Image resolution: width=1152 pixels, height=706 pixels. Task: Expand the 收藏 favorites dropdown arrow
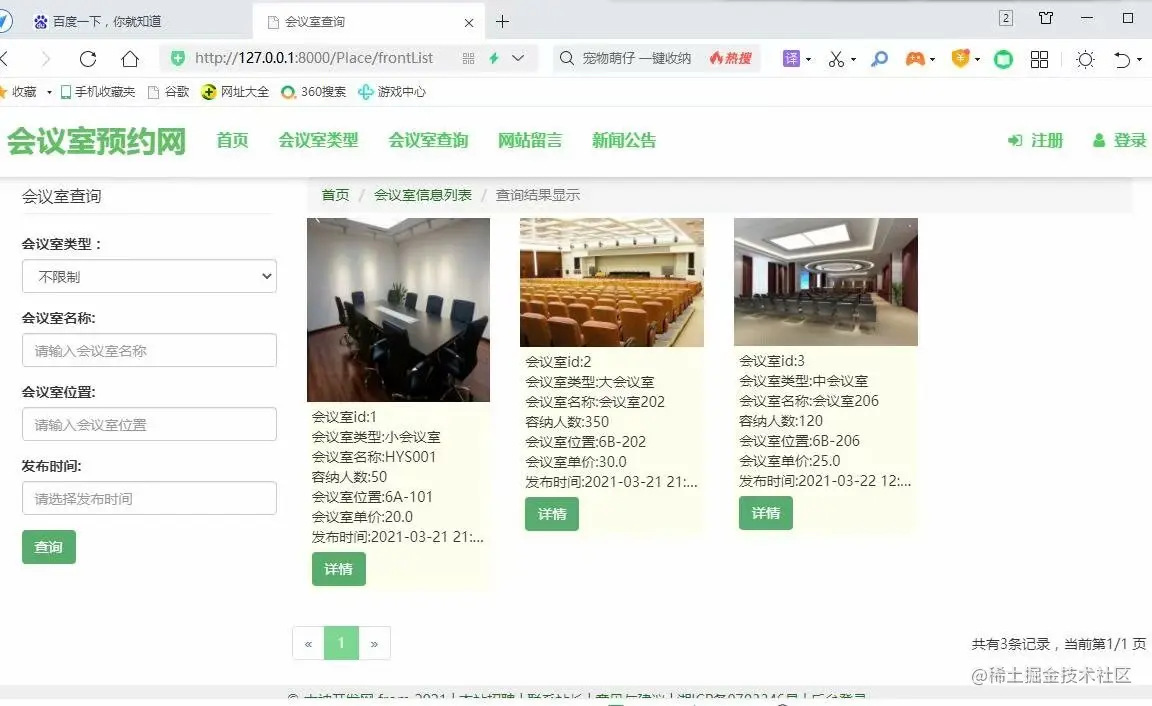49,93
